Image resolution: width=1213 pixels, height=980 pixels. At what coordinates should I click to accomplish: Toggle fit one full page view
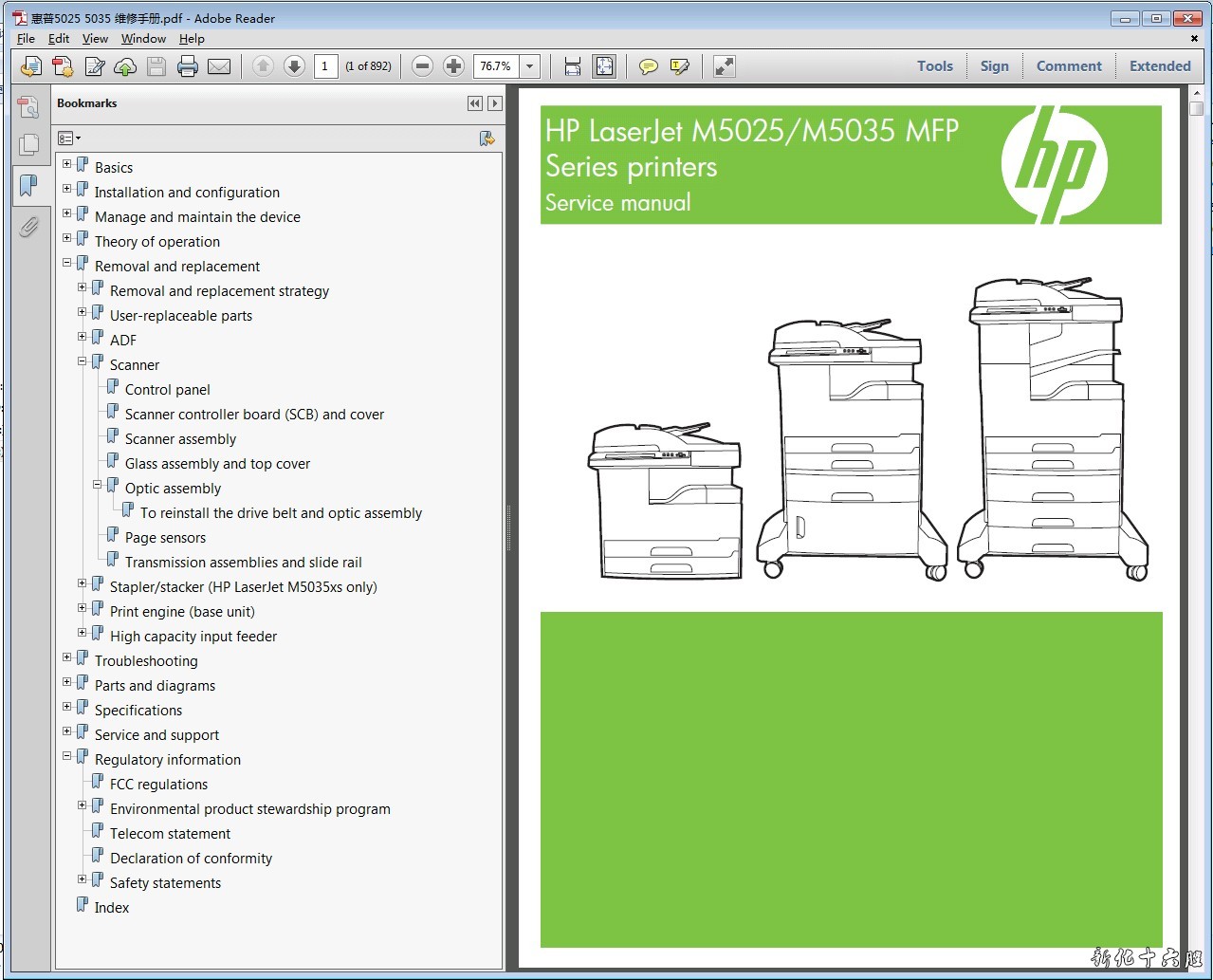(603, 66)
